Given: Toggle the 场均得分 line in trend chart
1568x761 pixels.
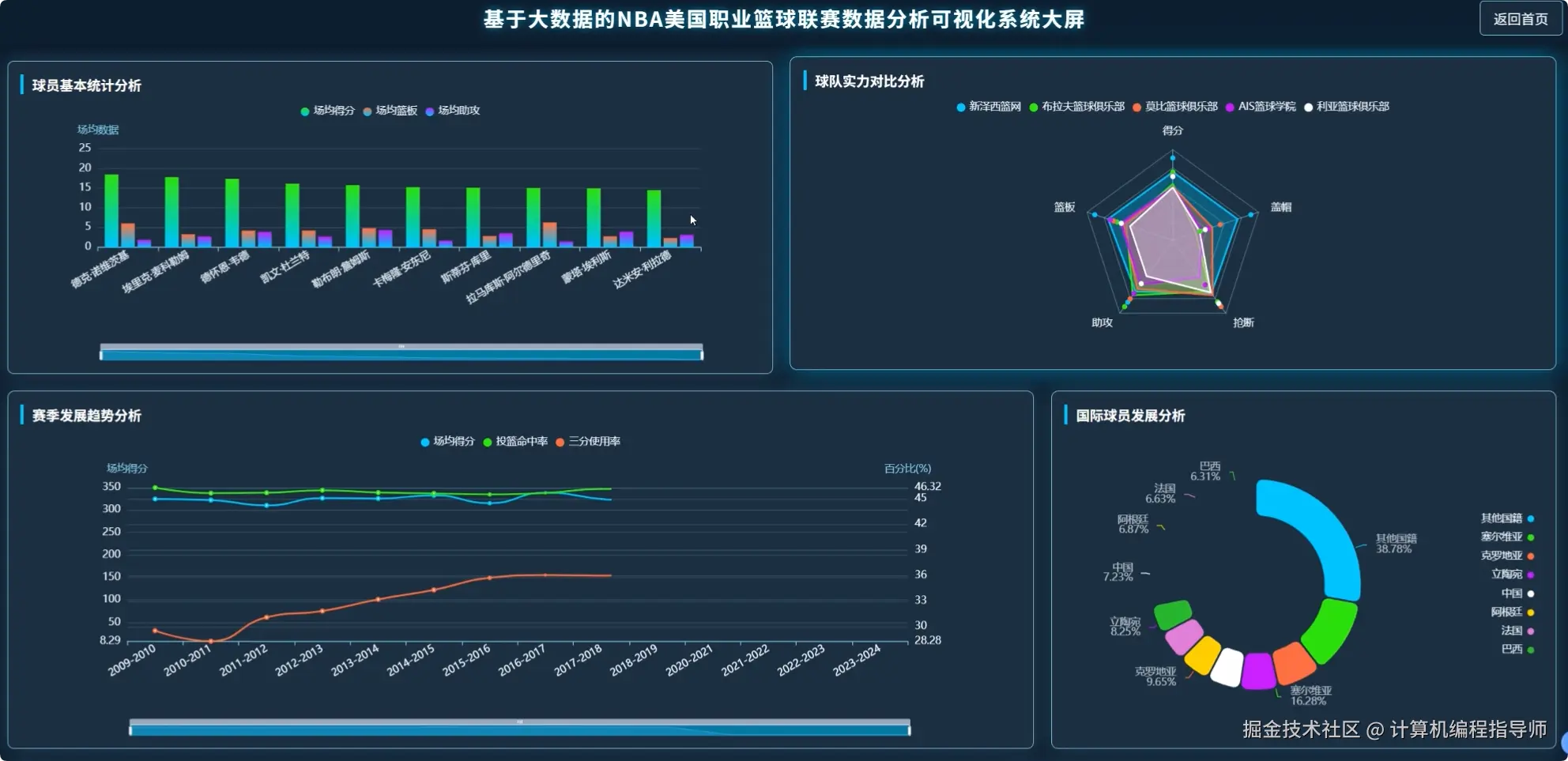Looking at the screenshot, I should click(424, 442).
